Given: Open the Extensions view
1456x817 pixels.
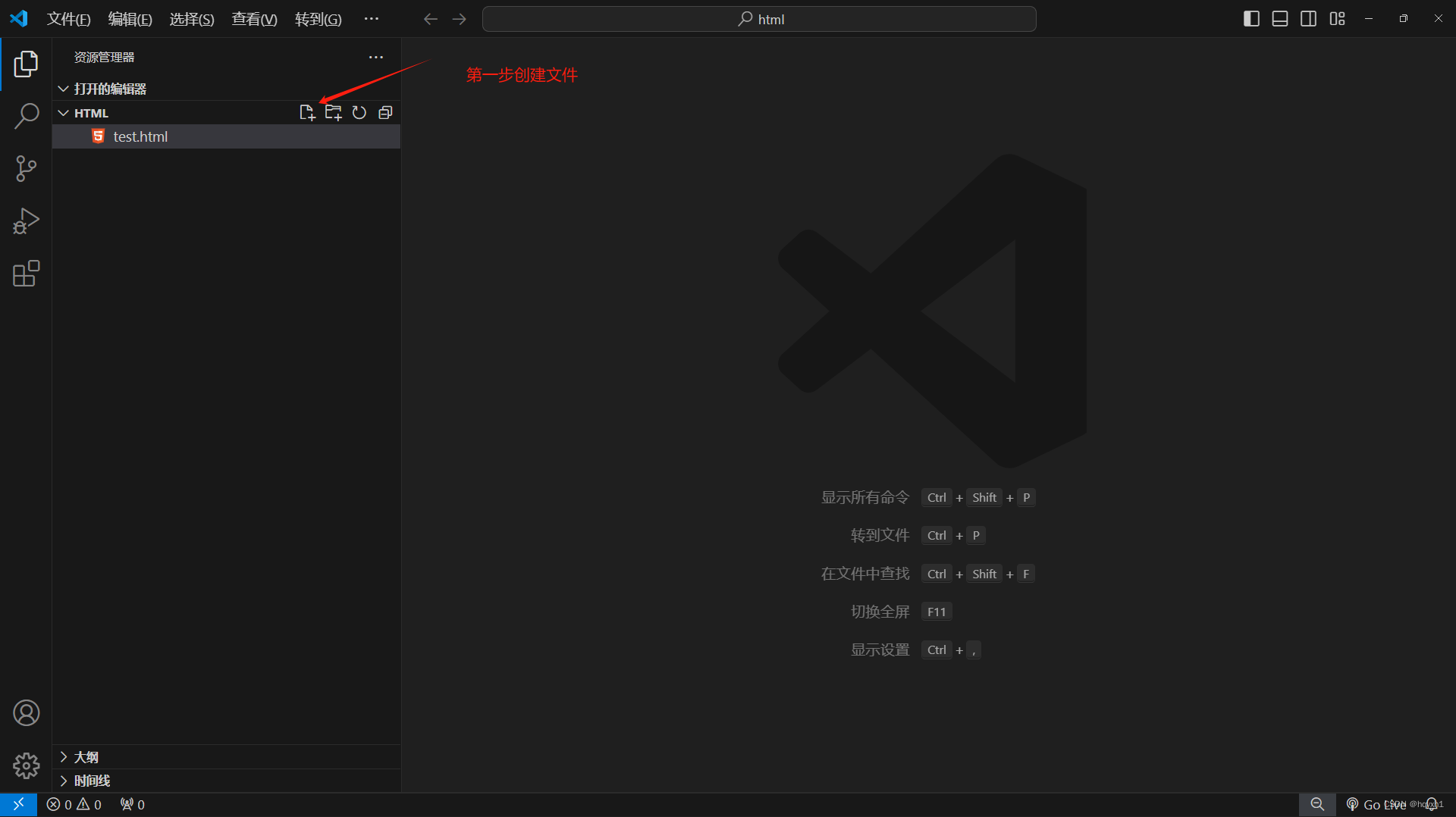Looking at the screenshot, I should click(x=26, y=274).
